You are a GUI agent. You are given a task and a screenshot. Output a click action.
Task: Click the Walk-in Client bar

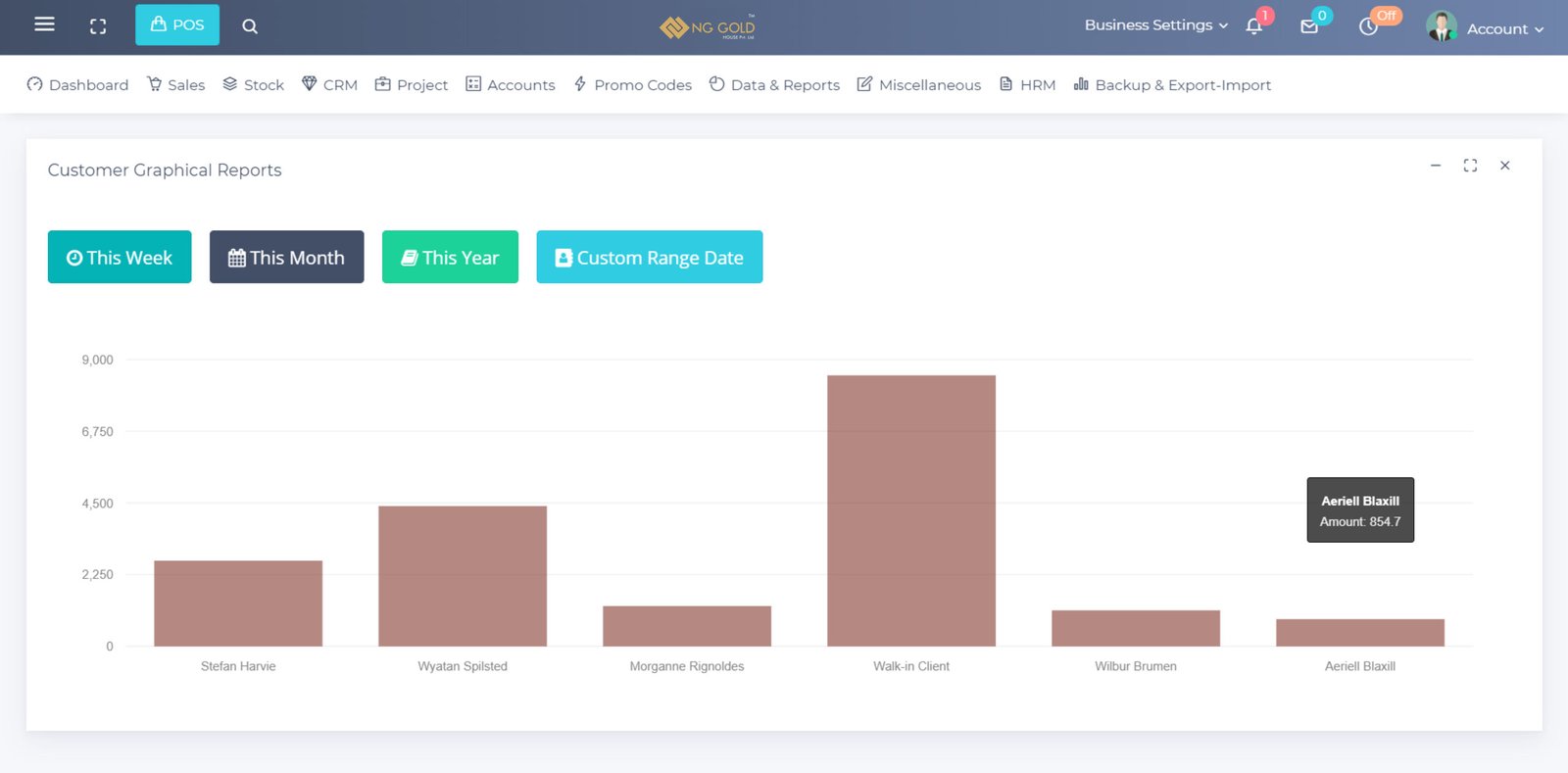click(911, 510)
